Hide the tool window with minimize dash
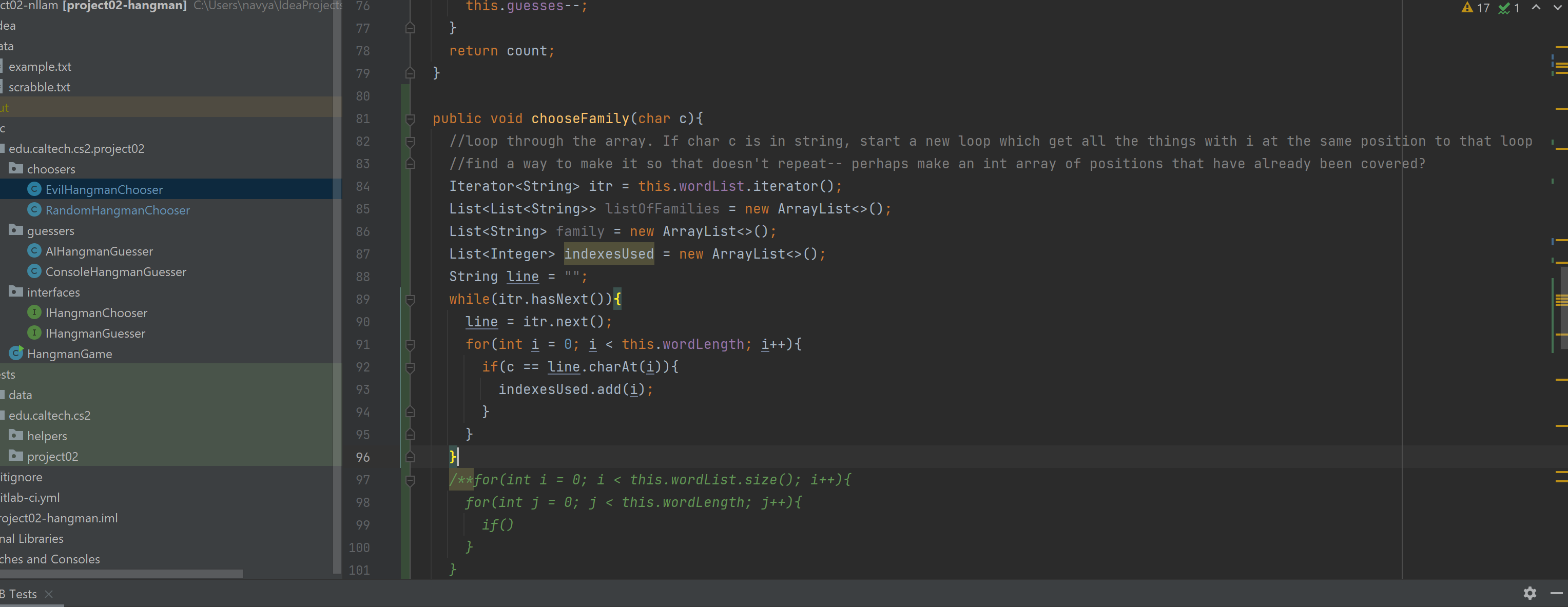Screen dimensions: 1568x607 pos(1556,593)
